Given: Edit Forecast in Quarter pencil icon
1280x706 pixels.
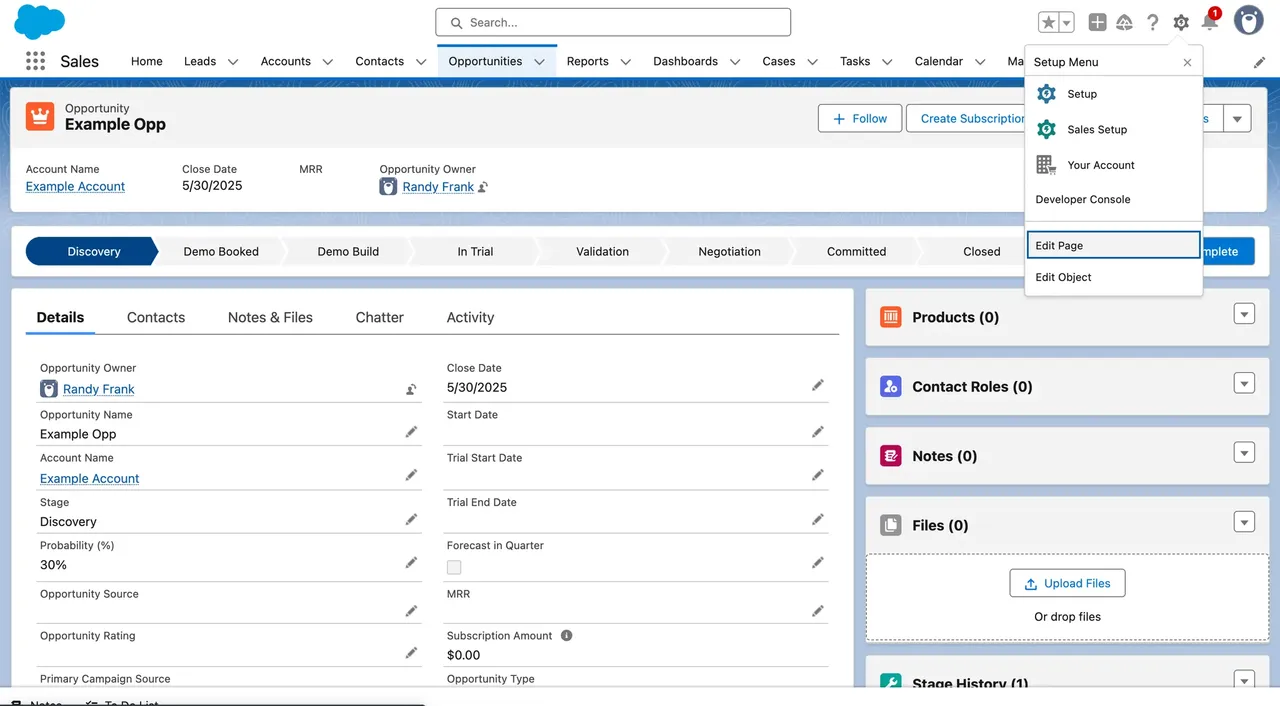Looking at the screenshot, I should (x=818, y=563).
